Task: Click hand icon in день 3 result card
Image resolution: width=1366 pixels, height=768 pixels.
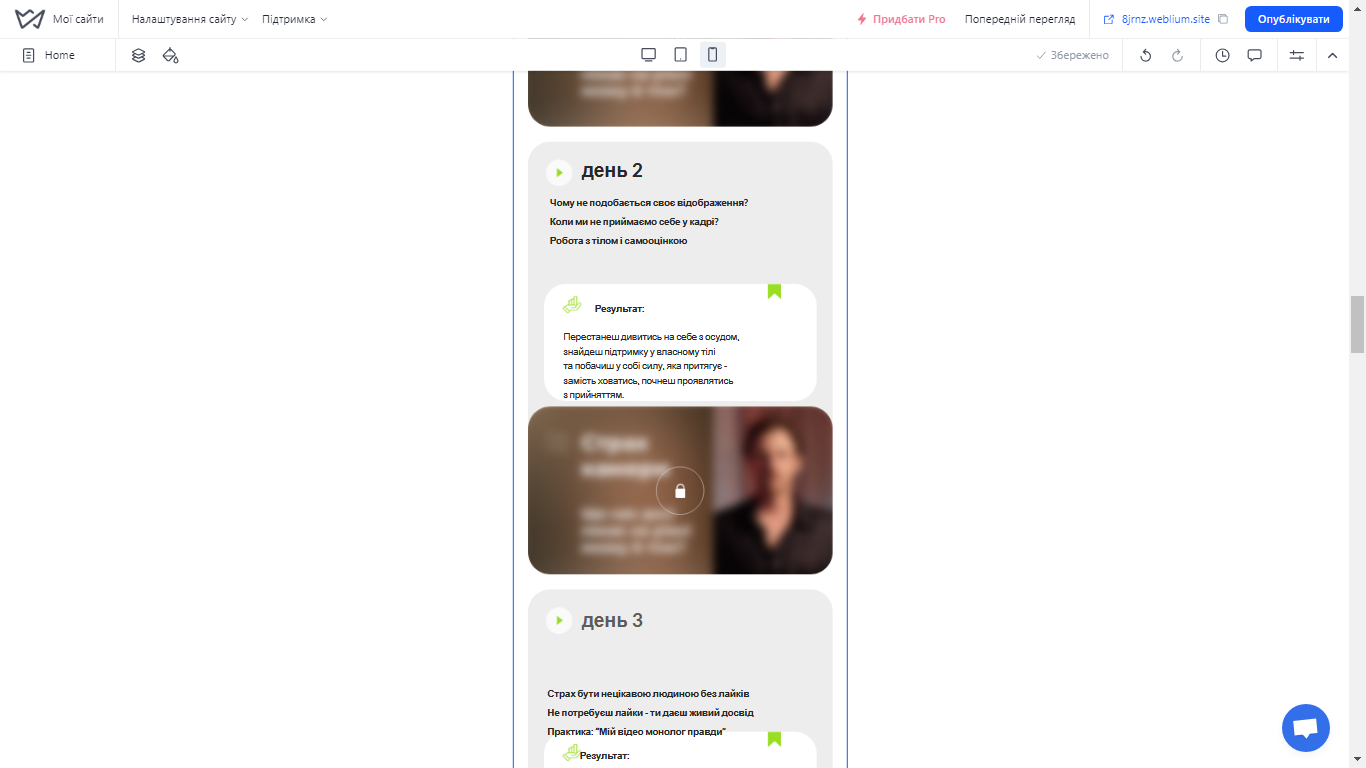Action: [x=572, y=752]
